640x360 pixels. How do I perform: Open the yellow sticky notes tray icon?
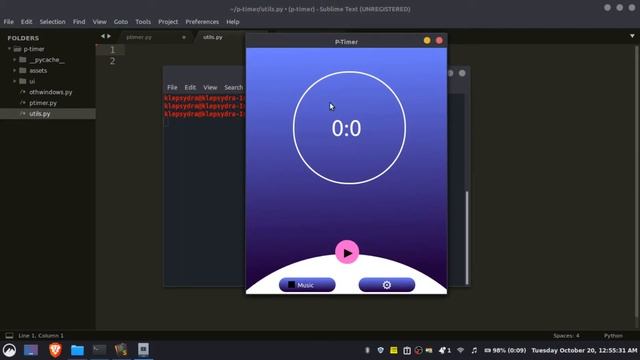click(x=393, y=350)
